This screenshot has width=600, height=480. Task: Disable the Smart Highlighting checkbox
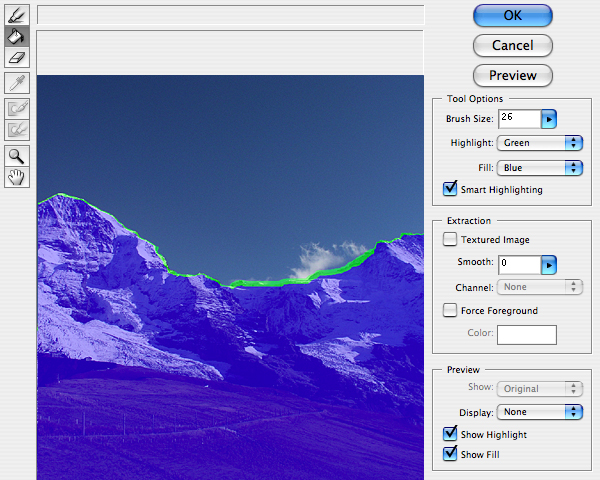click(x=450, y=189)
